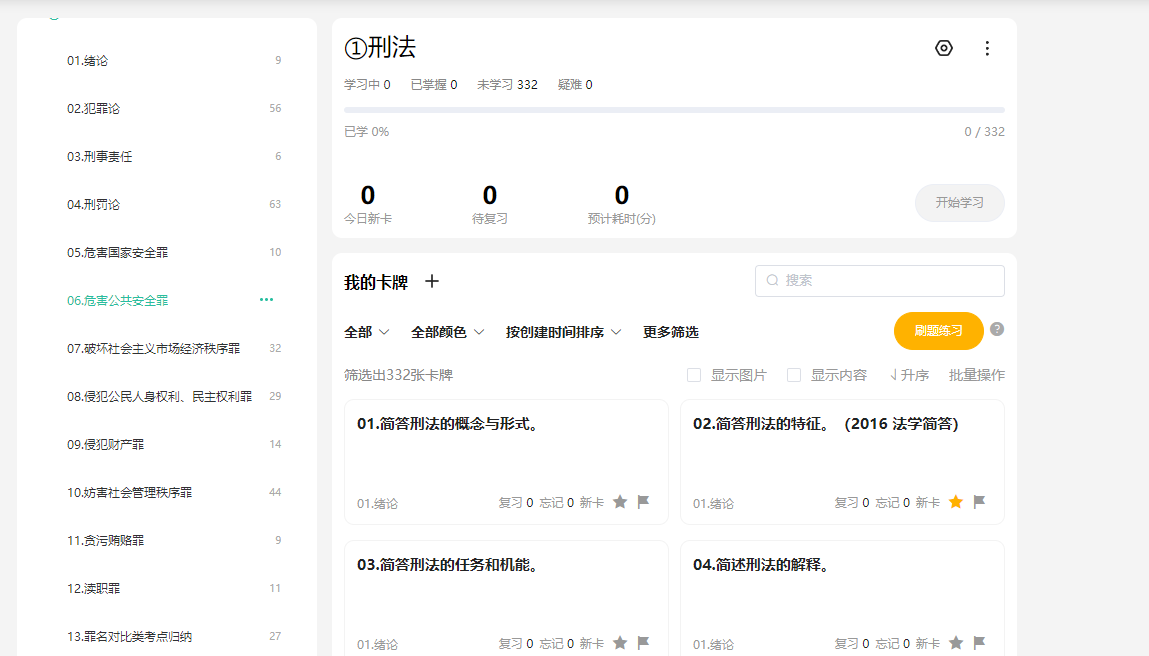Flag the card 03.简答刑法的任务和机能

(x=643, y=643)
